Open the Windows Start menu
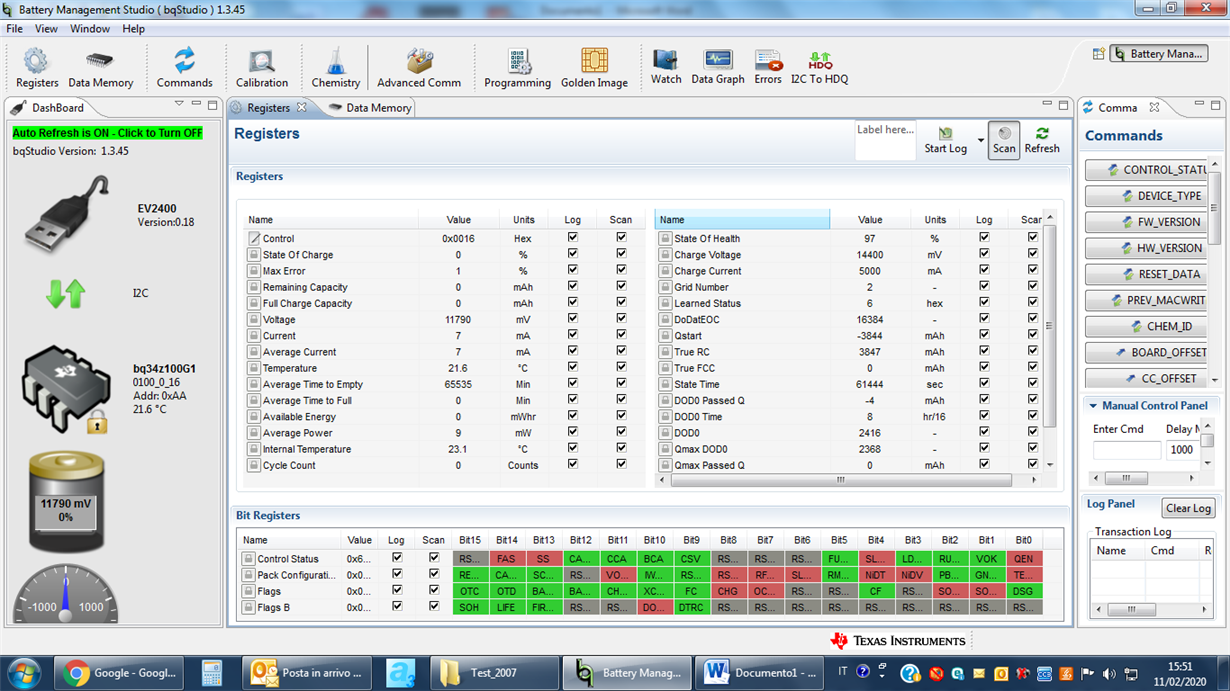The image size is (1230, 691). [x=23, y=672]
